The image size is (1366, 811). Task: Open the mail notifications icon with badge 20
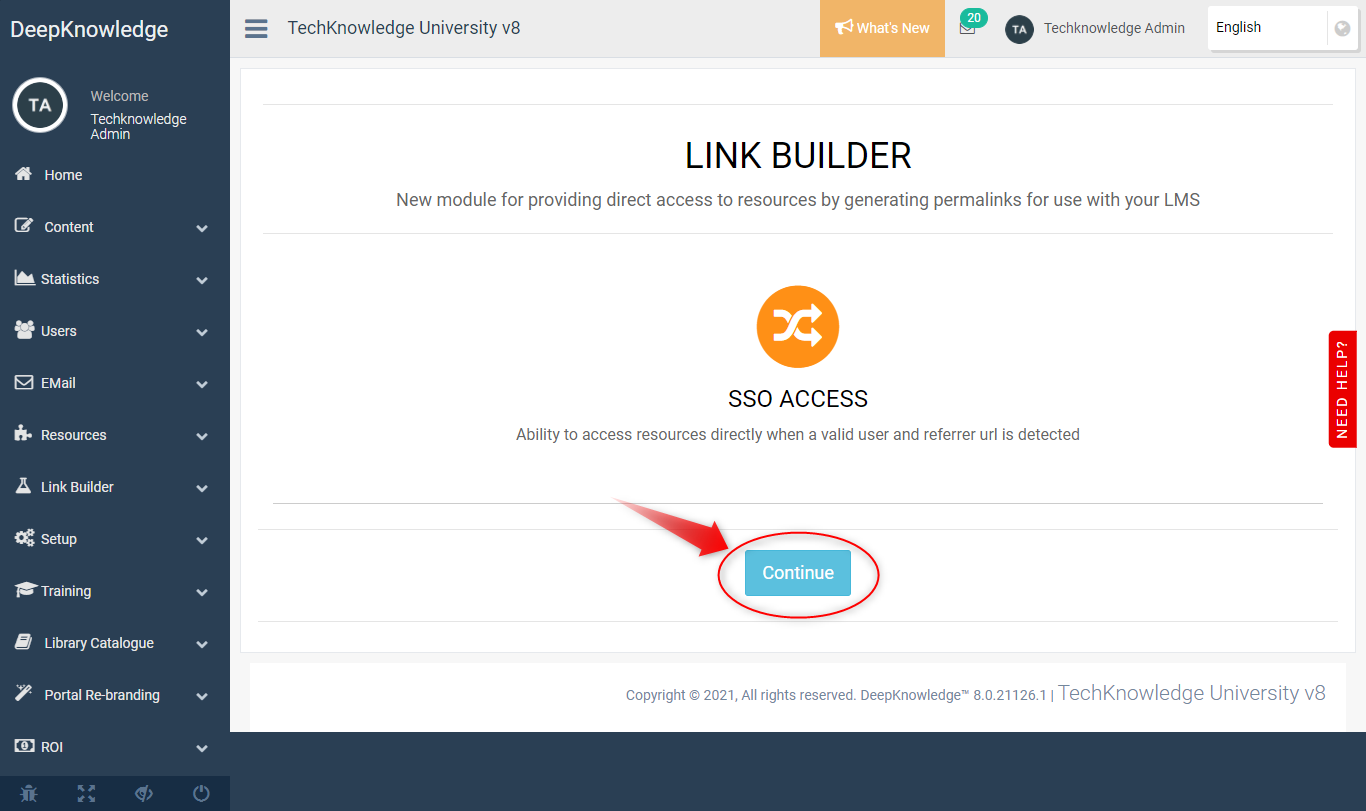(967, 28)
